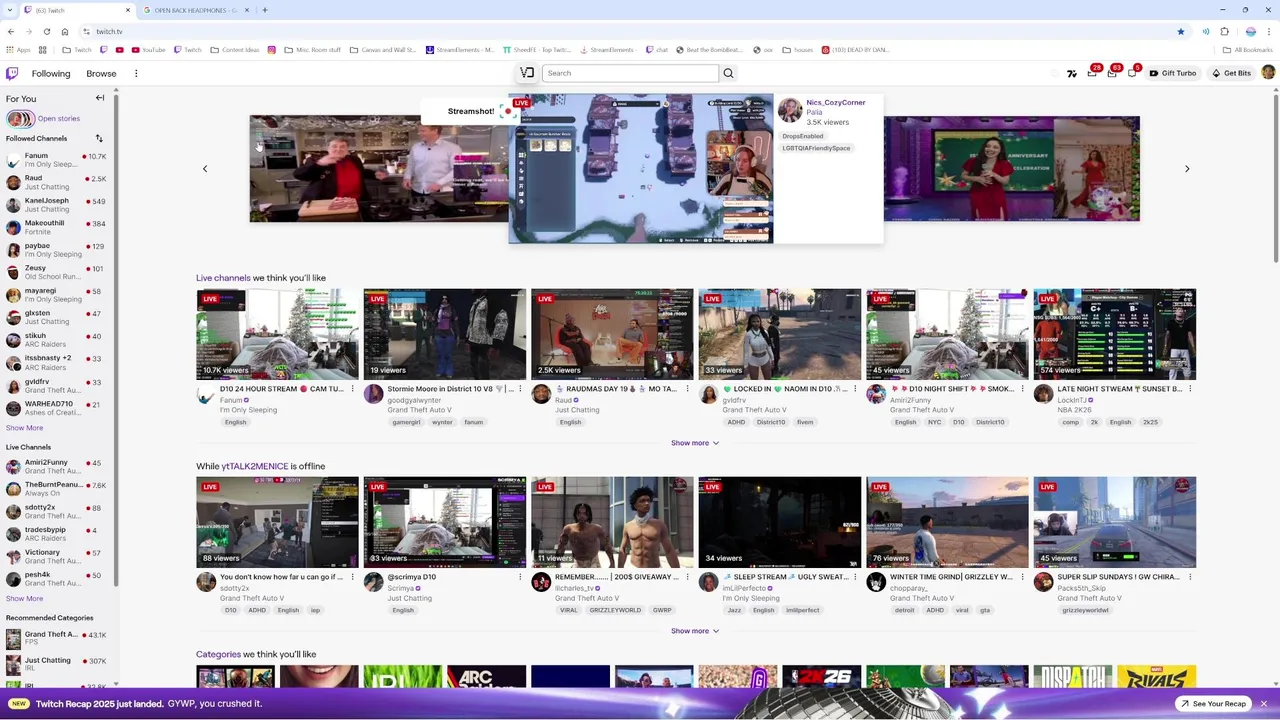The width and height of the screenshot is (1280, 720).
Task: Click the LGBTQIAFriendlySpace tag
Action: [816, 148]
